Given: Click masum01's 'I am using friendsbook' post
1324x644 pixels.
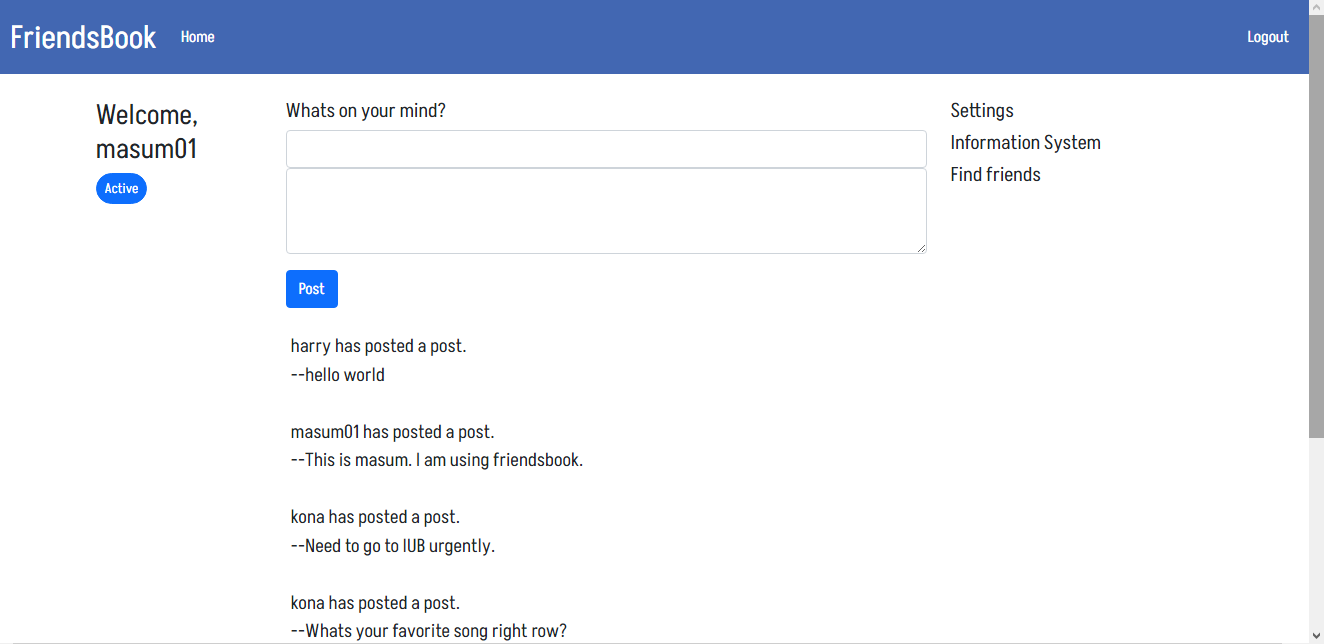Looking at the screenshot, I should pos(436,461).
